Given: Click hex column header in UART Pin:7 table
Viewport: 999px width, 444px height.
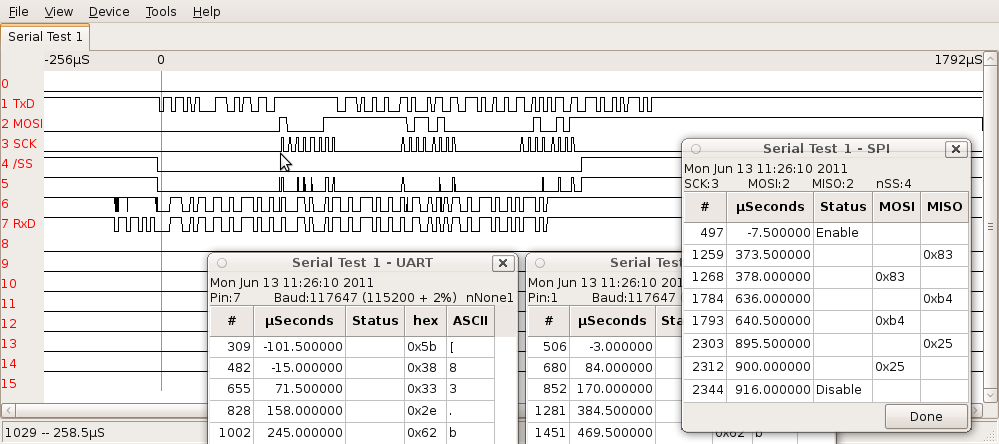Looking at the screenshot, I should [426, 321].
